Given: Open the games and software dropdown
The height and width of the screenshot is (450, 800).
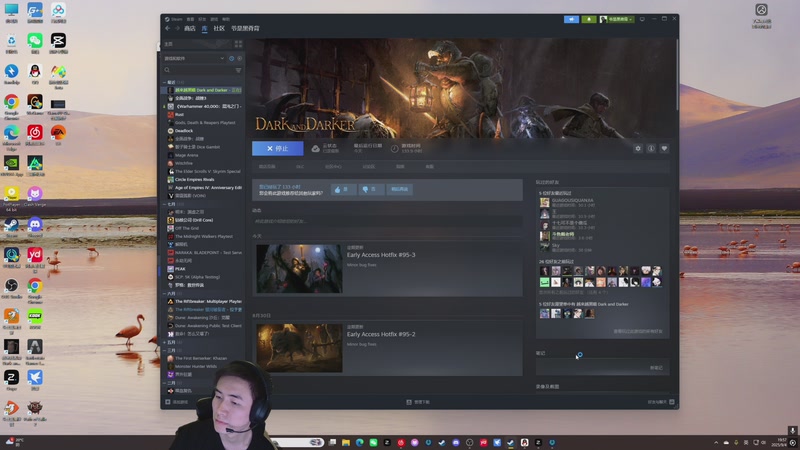Looking at the screenshot, I should [194, 59].
